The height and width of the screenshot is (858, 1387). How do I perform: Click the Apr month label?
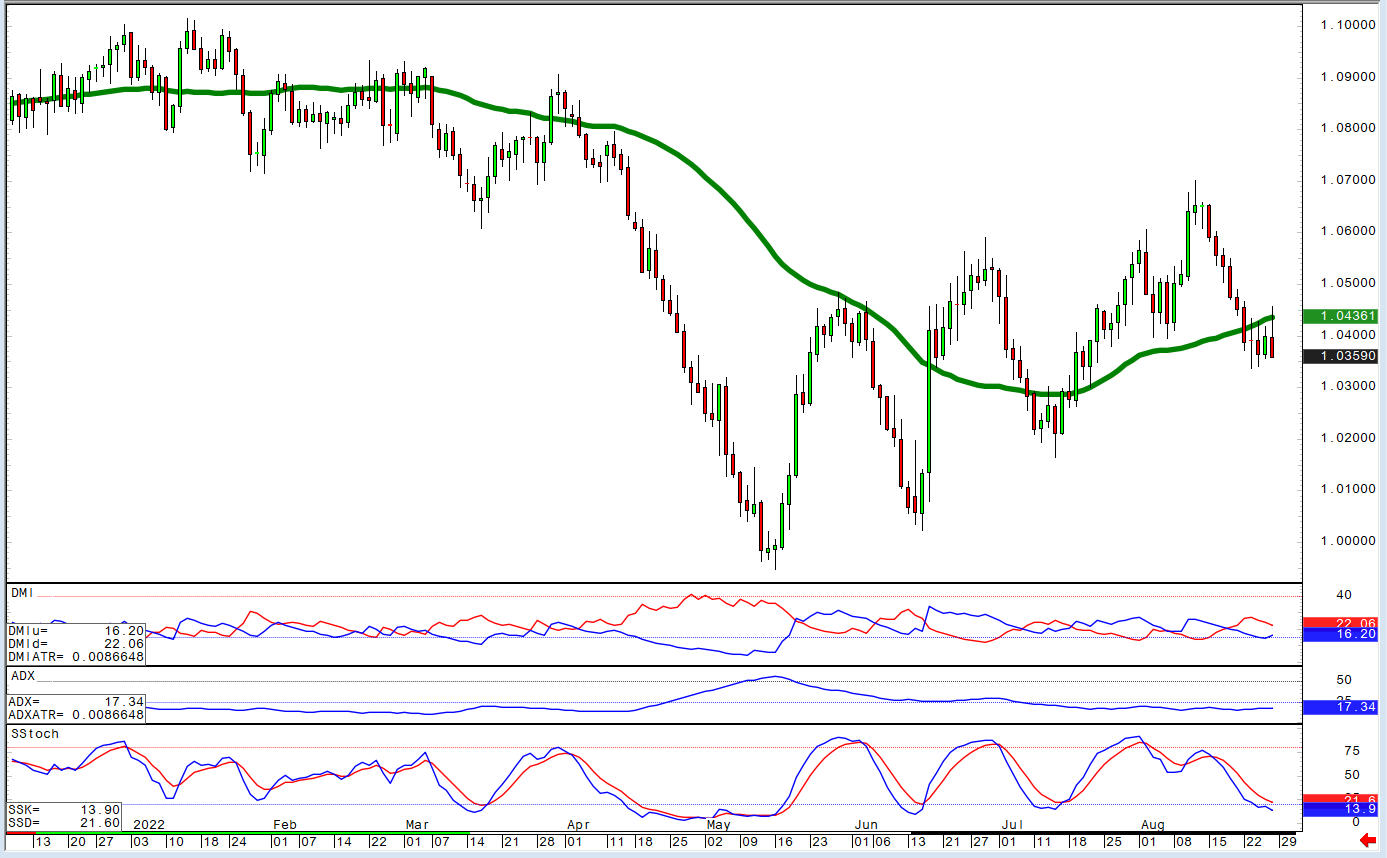click(x=579, y=825)
